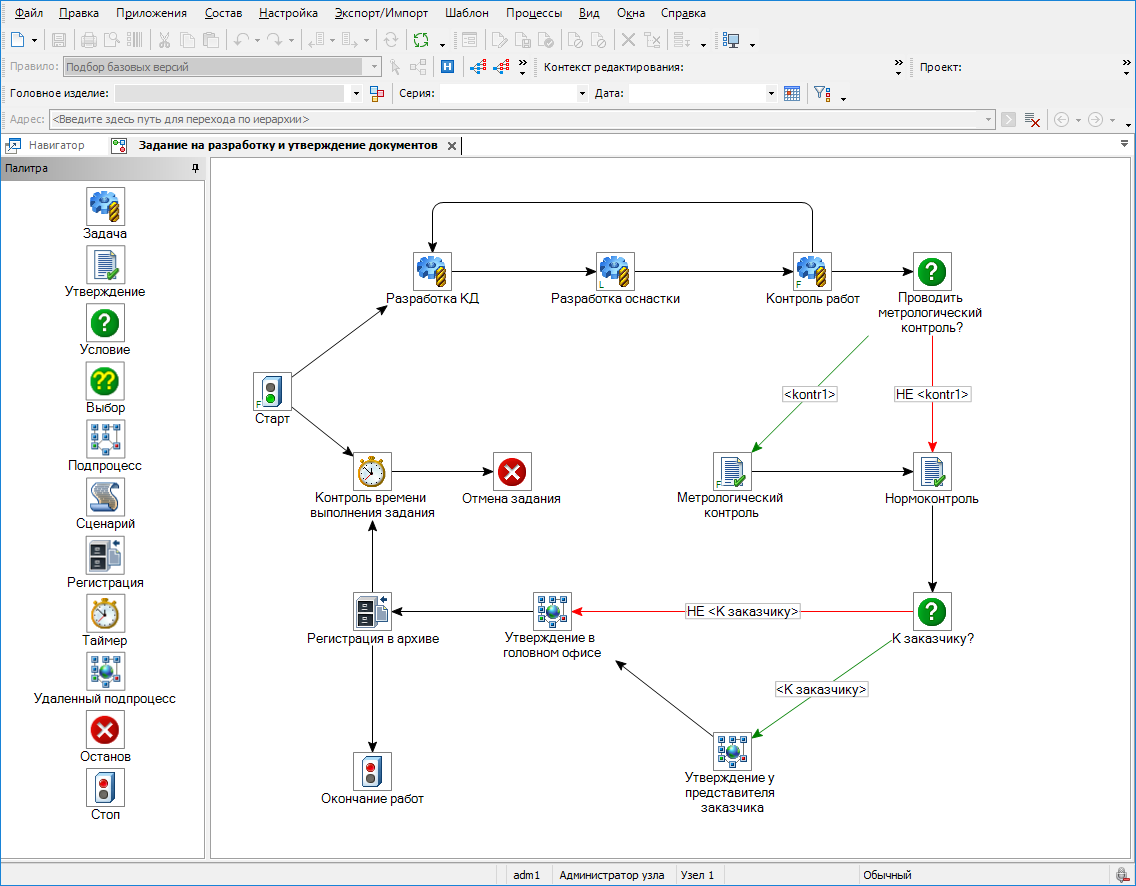The height and width of the screenshot is (886, 1136).
Task: Select the Отмена задания node
Action: (512, 471)
